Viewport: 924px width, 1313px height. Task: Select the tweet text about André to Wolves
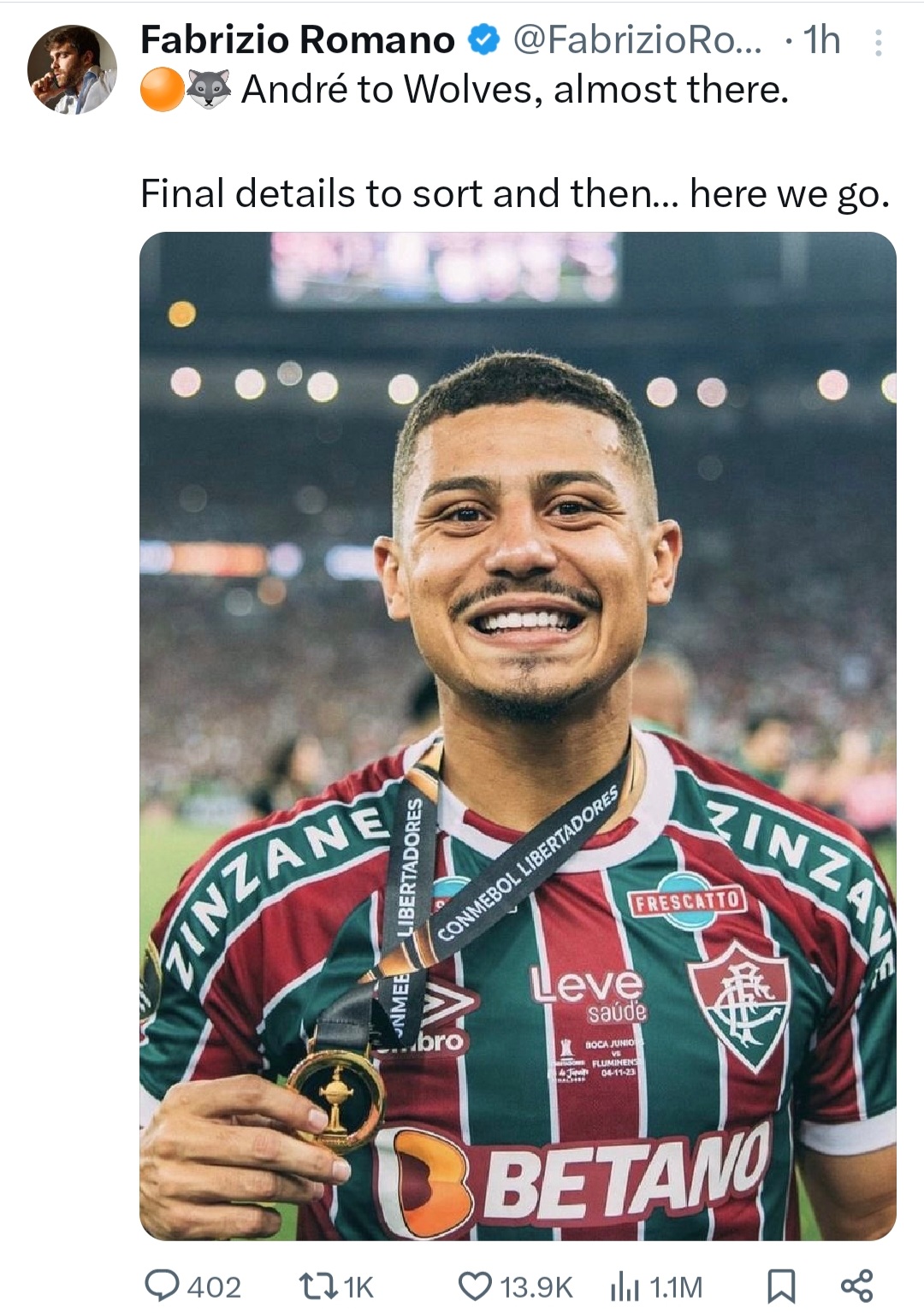click(513, 197)
